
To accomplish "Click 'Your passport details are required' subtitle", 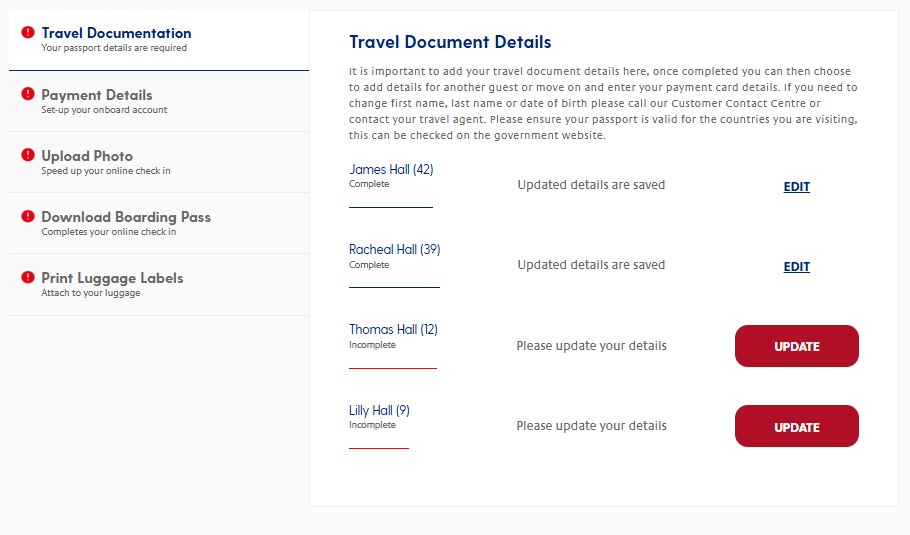I will coord(114,48).
